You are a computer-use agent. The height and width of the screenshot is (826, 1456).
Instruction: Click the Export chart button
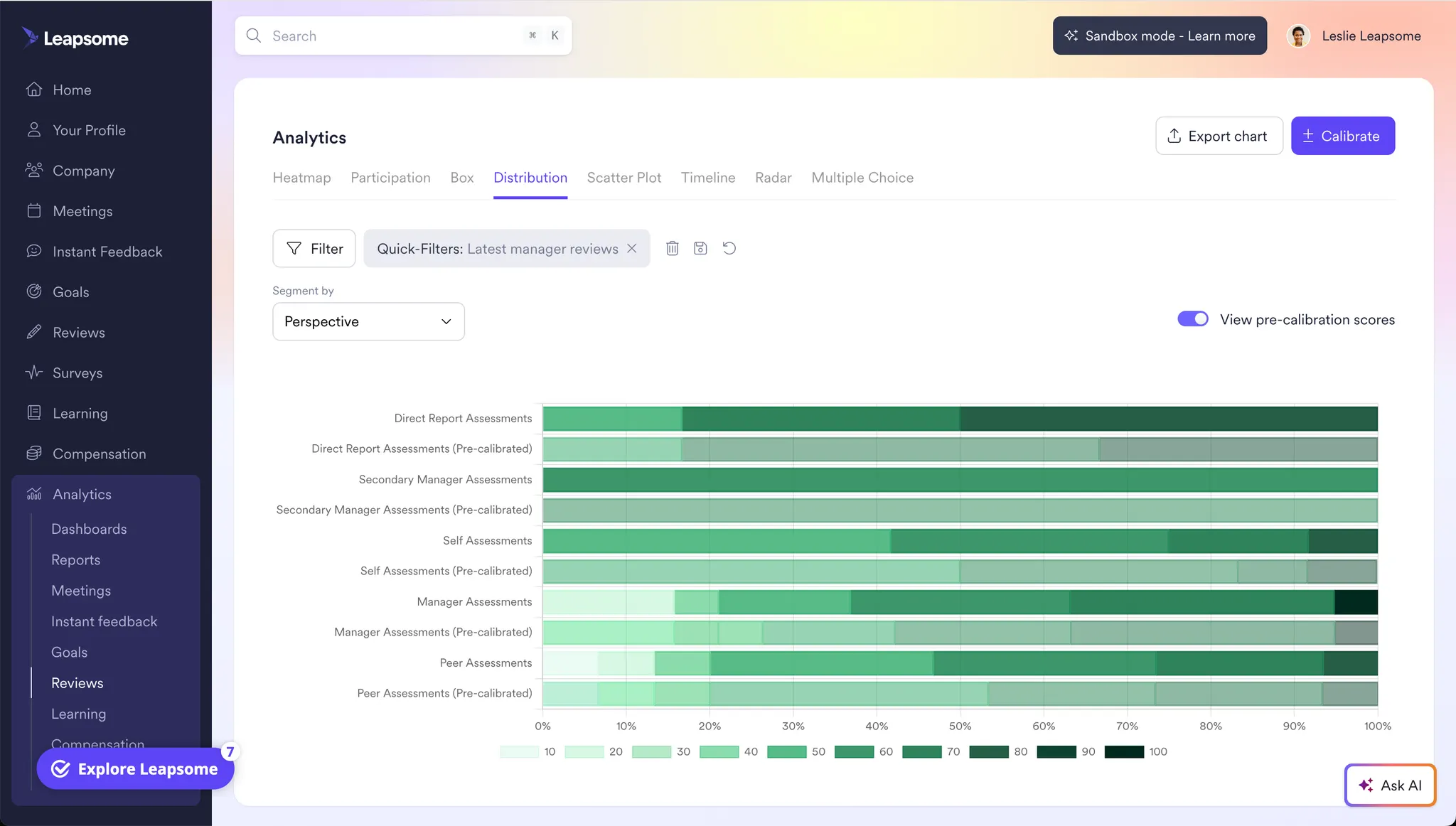(1219, 136)
